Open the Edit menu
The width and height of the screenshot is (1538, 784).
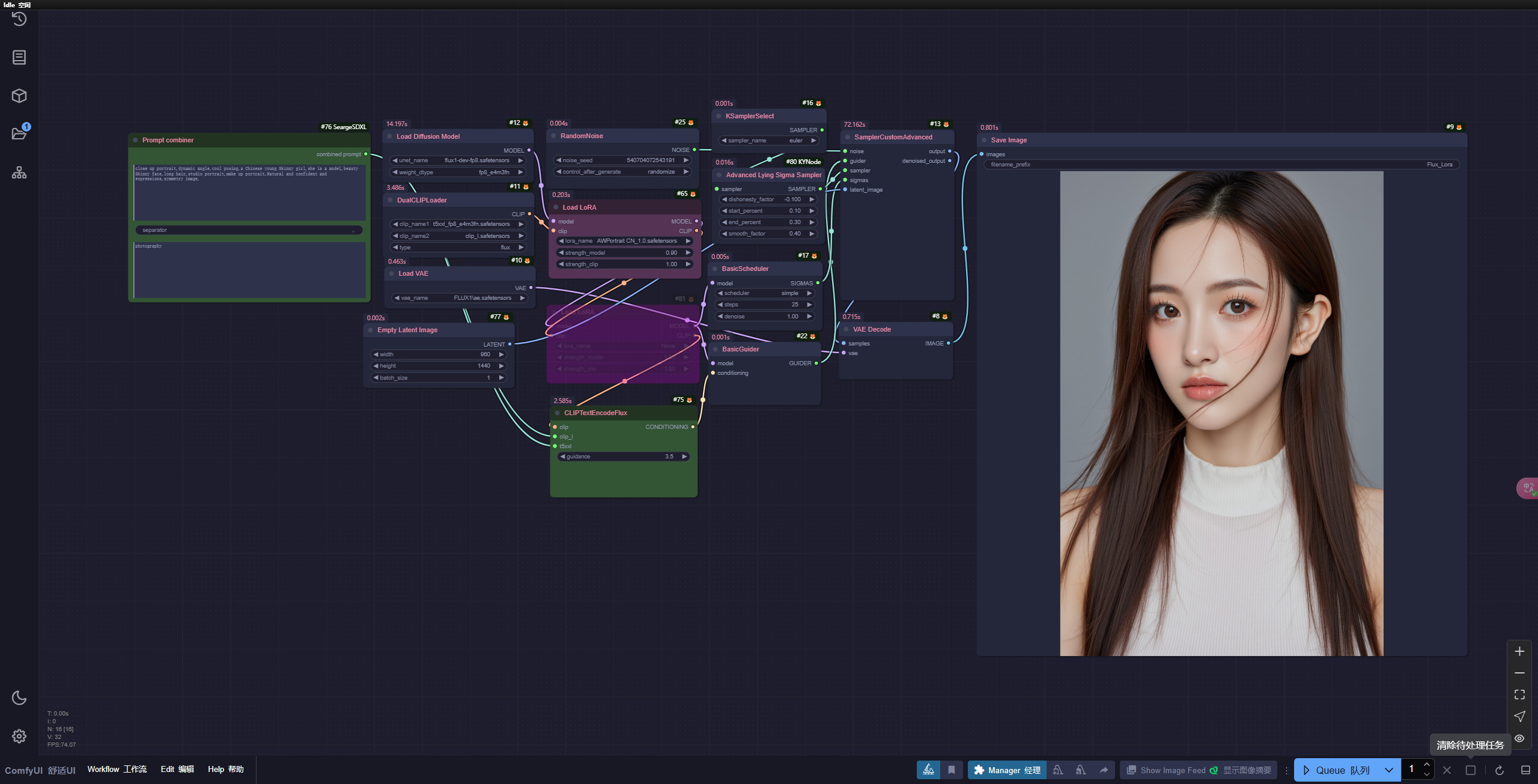177,770
